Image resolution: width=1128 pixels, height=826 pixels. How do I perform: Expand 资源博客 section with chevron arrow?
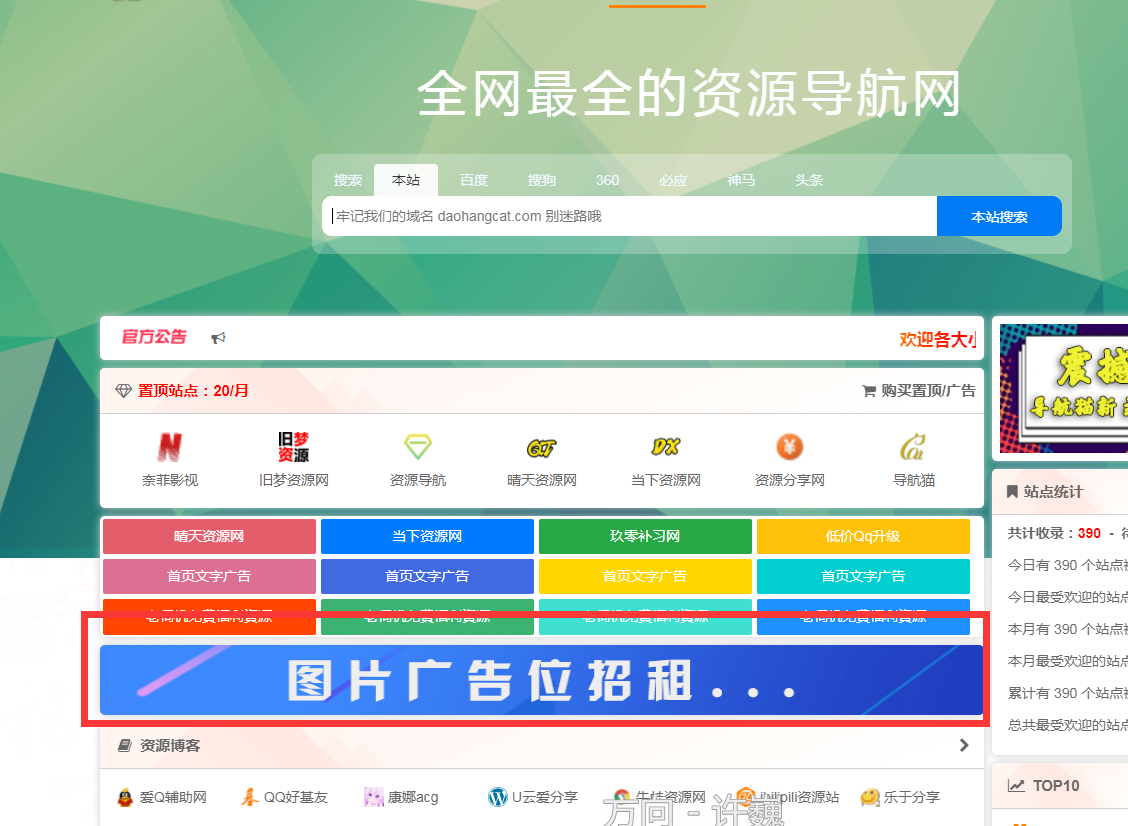pyautogui.click(x=964, y=745)
